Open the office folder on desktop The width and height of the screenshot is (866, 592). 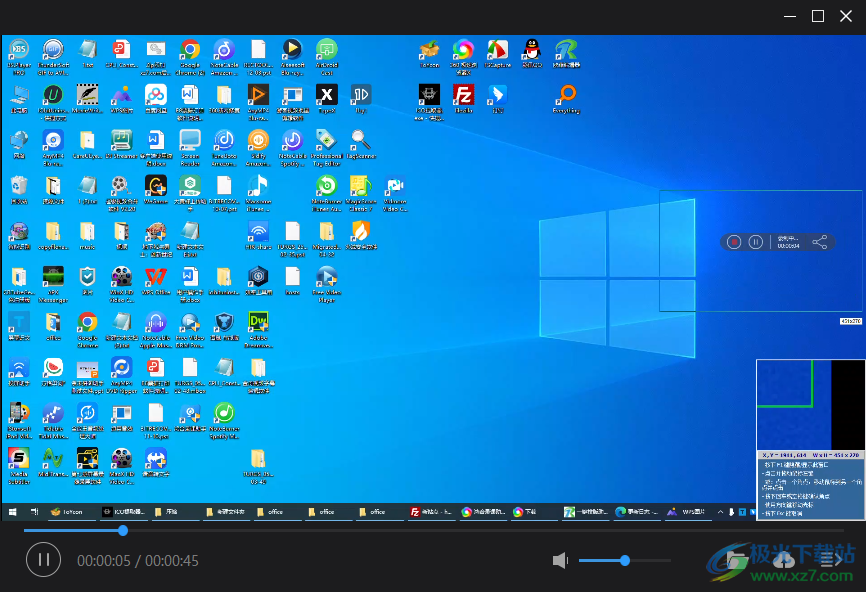click(53, 326)
